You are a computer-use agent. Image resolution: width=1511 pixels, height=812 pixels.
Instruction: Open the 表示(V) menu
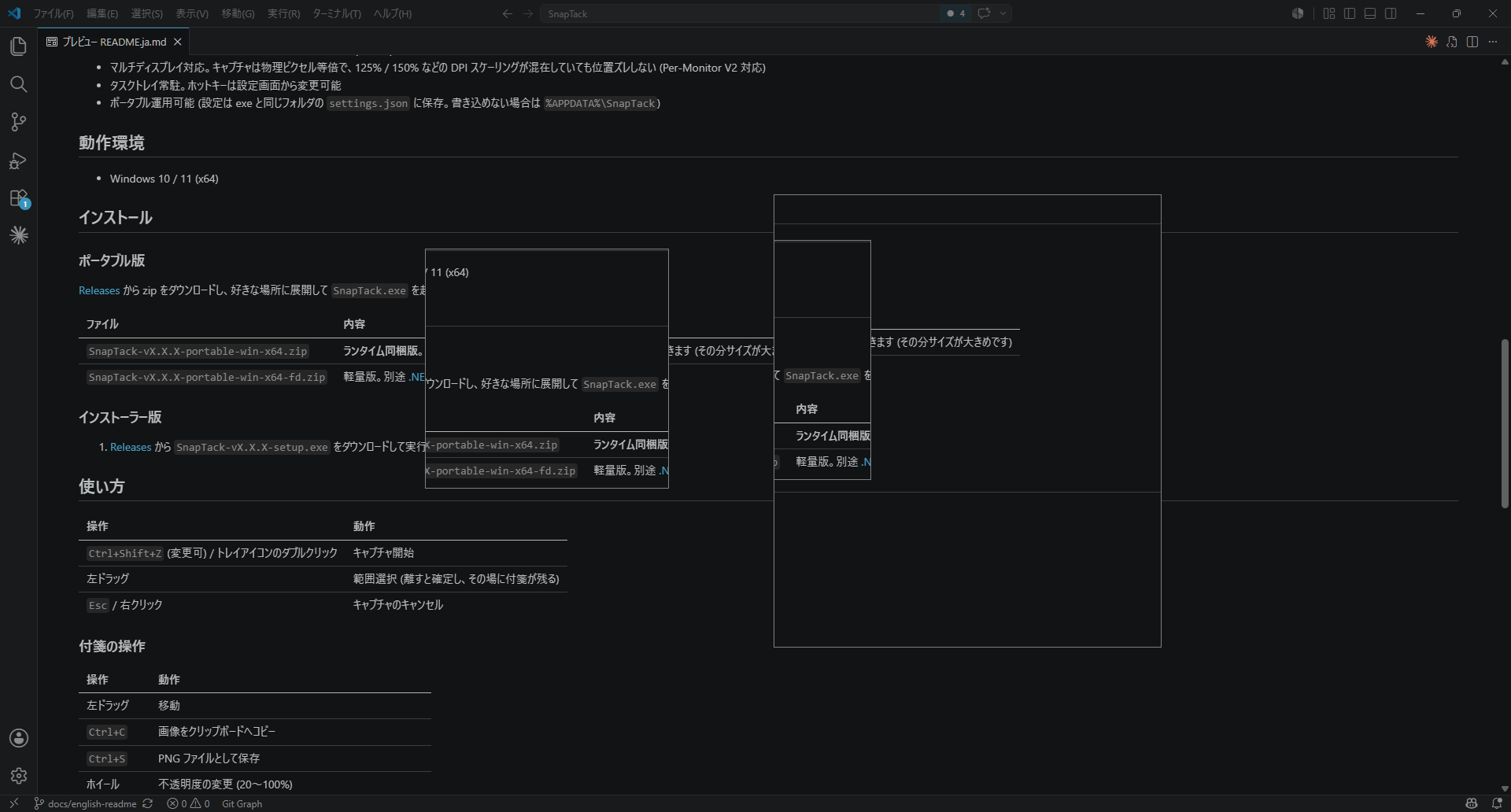192,13
